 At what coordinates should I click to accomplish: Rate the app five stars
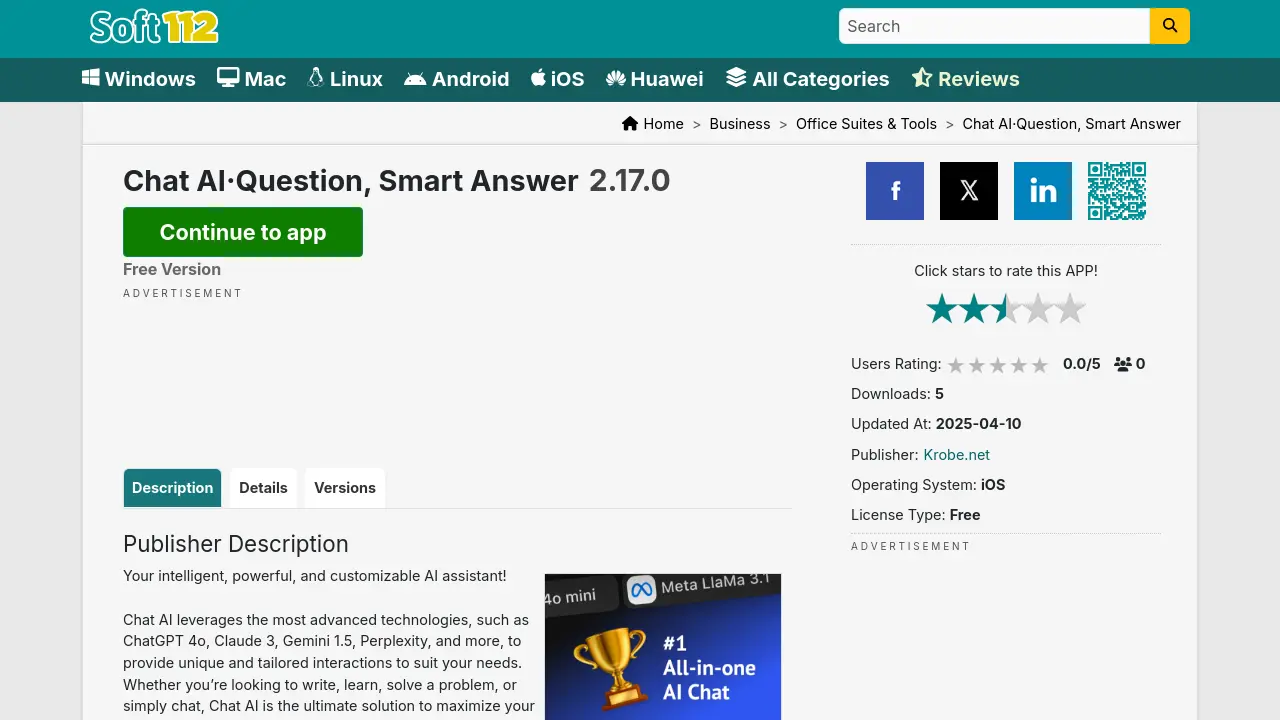point(1070,309)
